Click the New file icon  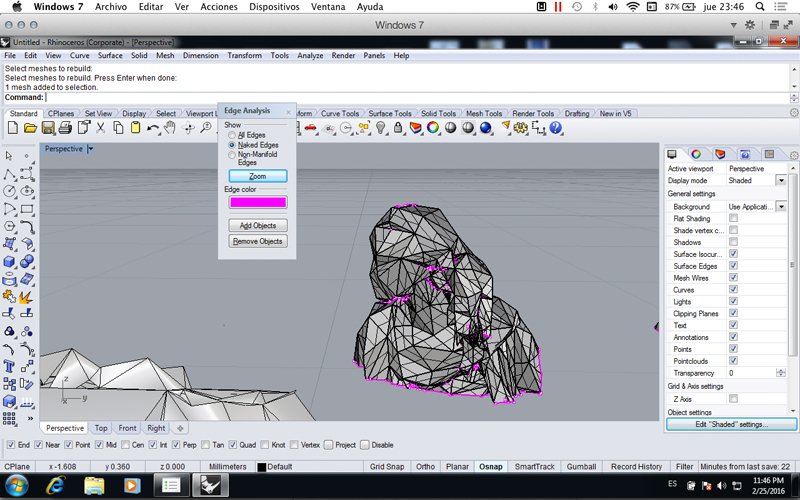pyautogui.click(x=13, y=128)
